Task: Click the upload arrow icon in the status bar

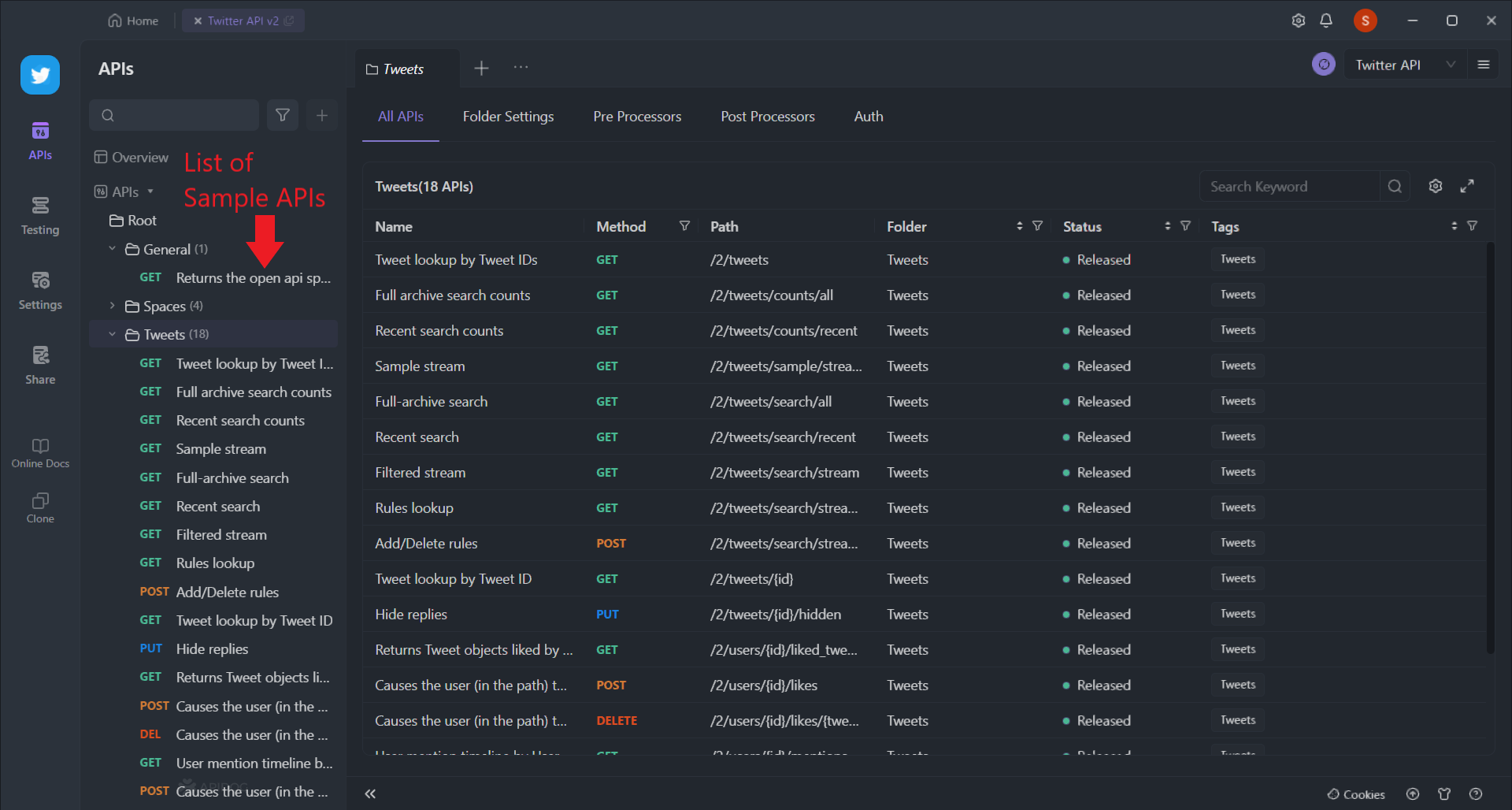Action: (1413, 794)
